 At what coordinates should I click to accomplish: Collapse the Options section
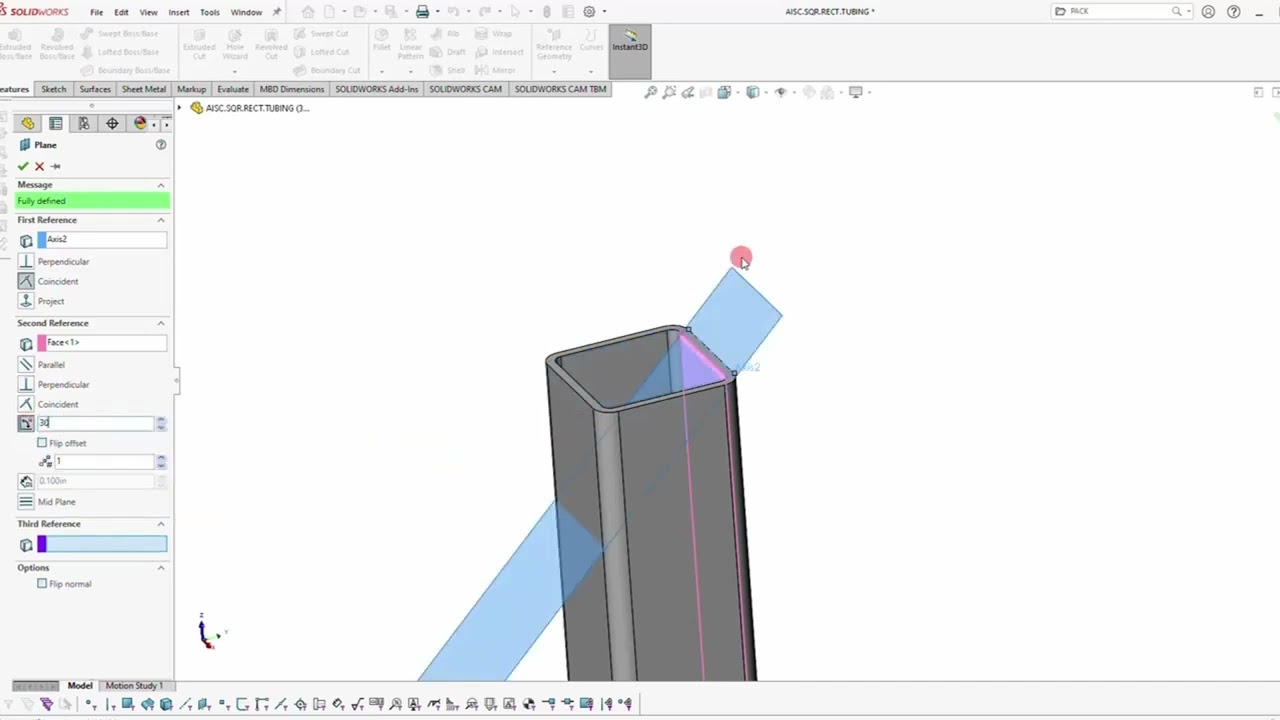click(161, 568)
